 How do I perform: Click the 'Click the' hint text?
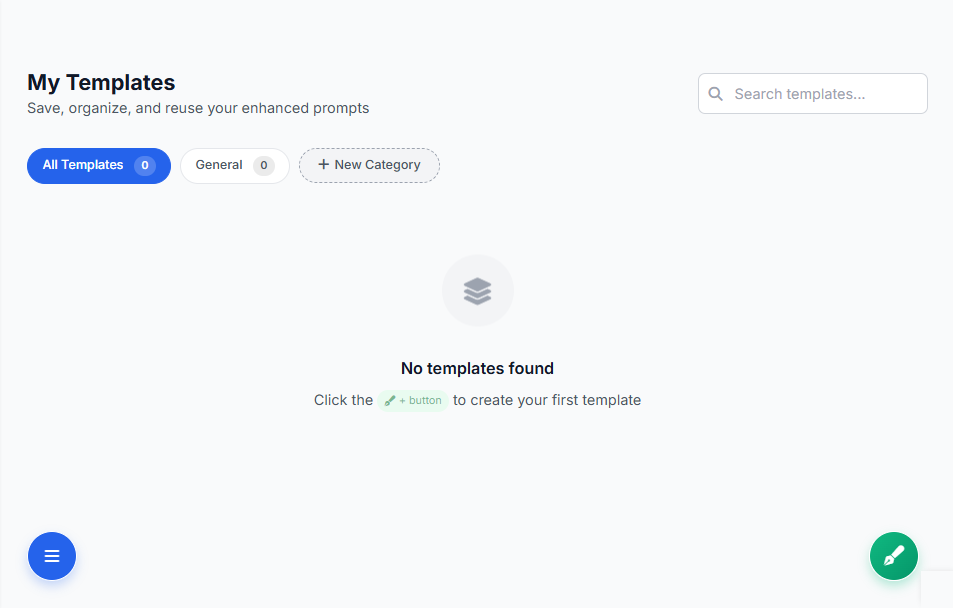pyautogui.click(x=343, y=400)
